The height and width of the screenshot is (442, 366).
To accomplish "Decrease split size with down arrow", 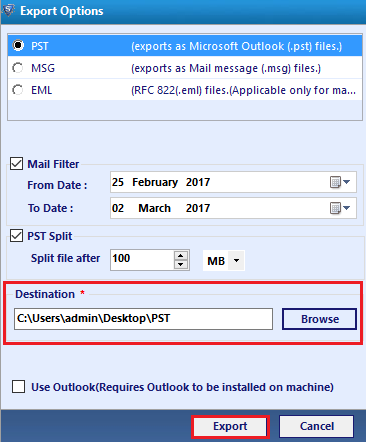I will (x=181, y=265).
